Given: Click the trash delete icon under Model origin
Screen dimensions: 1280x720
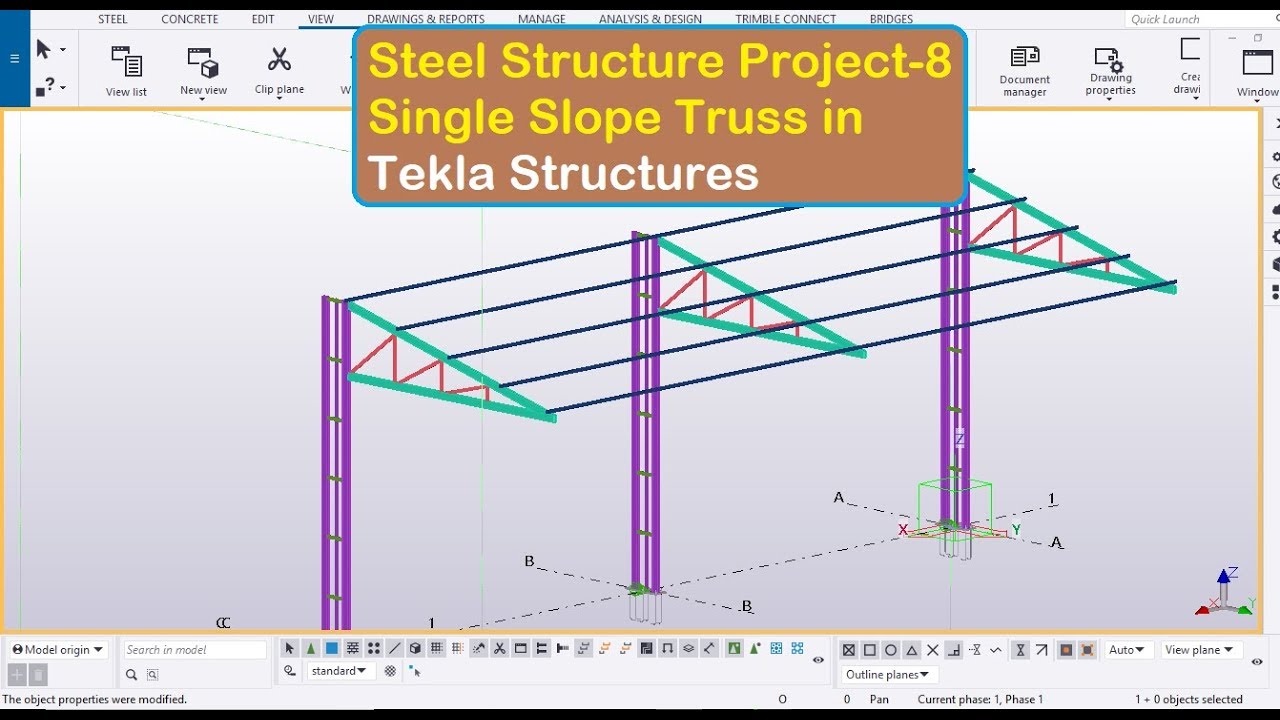Looking at the screenshot, I should (38, 675).
